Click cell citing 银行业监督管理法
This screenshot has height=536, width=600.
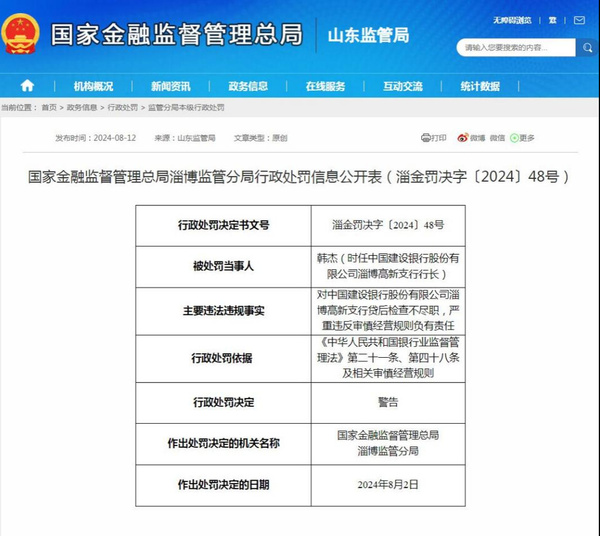point(388,358)
